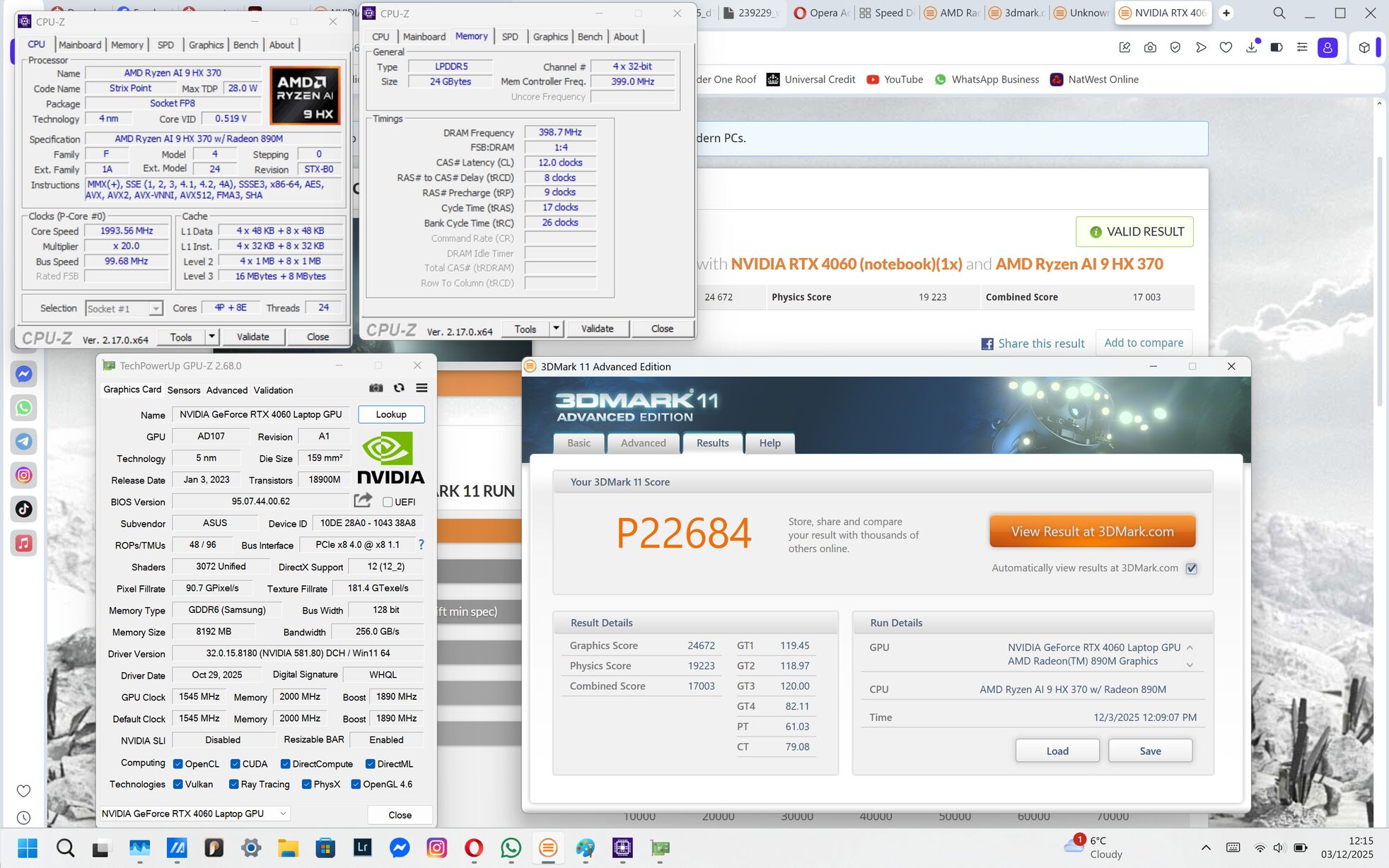Viewport: 1389px width, 868px height.
Task: Switch to the Sensors tab in GPU-Z
Action: 184,390
